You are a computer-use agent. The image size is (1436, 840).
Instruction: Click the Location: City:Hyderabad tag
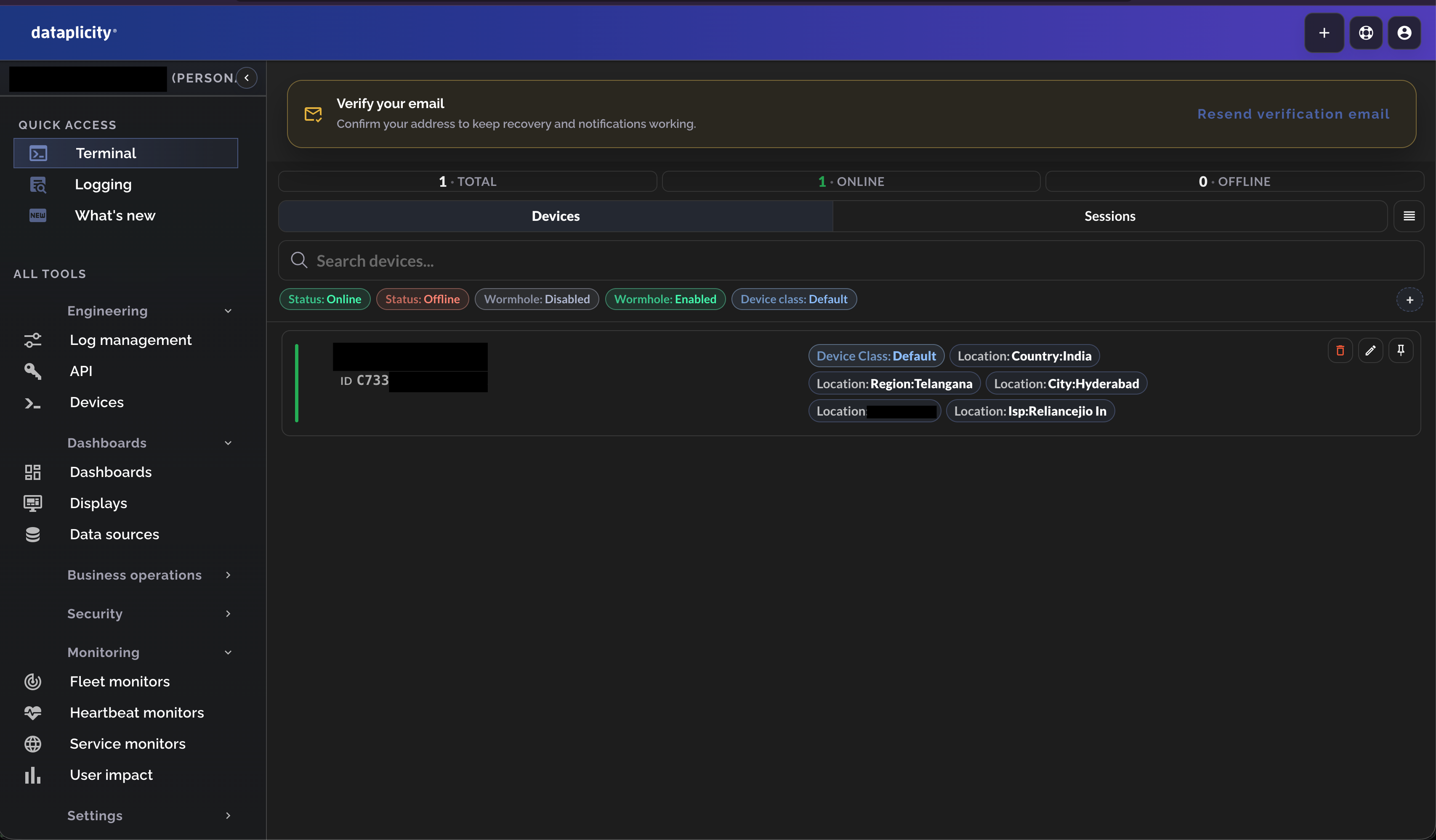[x=1066, y=384]
